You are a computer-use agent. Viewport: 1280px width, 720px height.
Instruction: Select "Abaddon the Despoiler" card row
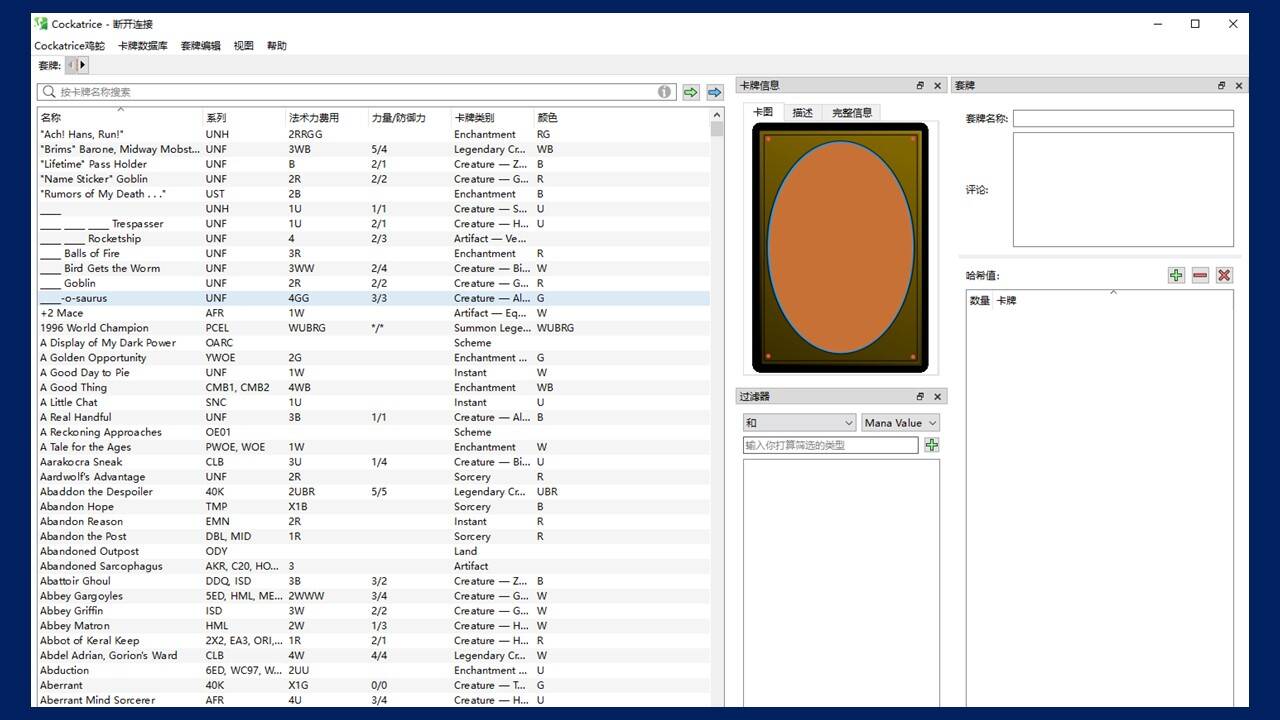(x=373, y=492)
